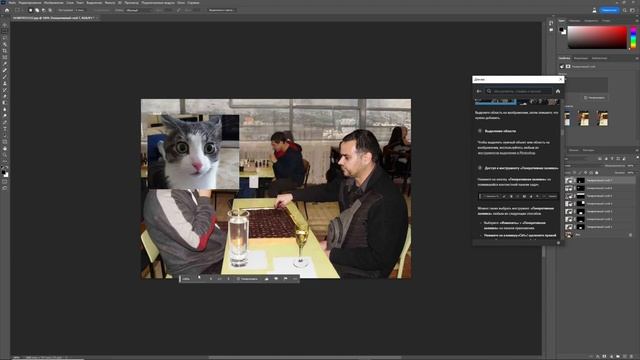Select the Object Selection tool
The height and width of the screenshot is (360, 640).
pyautogui.click(x=5, y=44)
